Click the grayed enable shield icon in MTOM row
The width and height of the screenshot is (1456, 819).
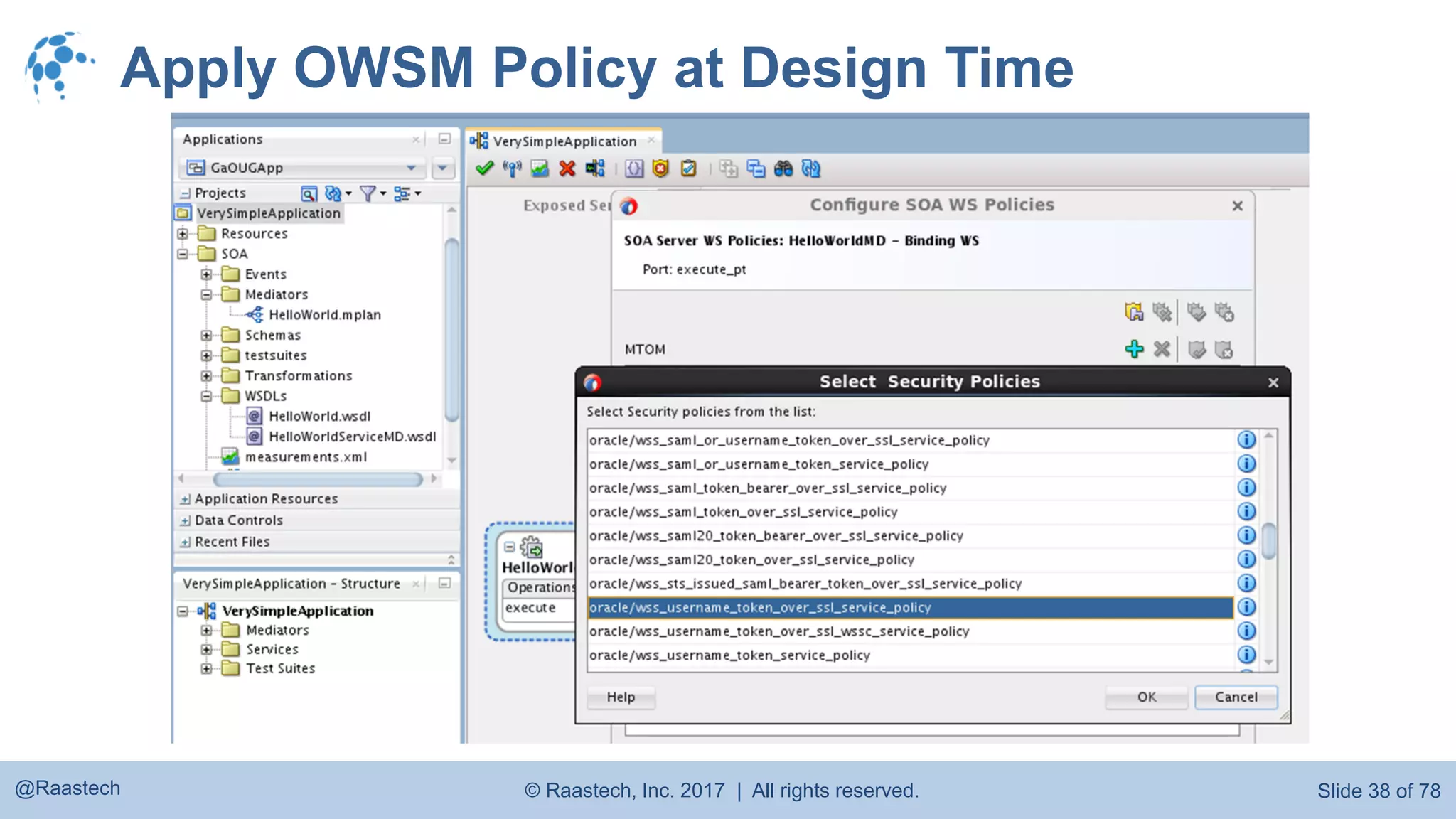[x=1197, y=349]
